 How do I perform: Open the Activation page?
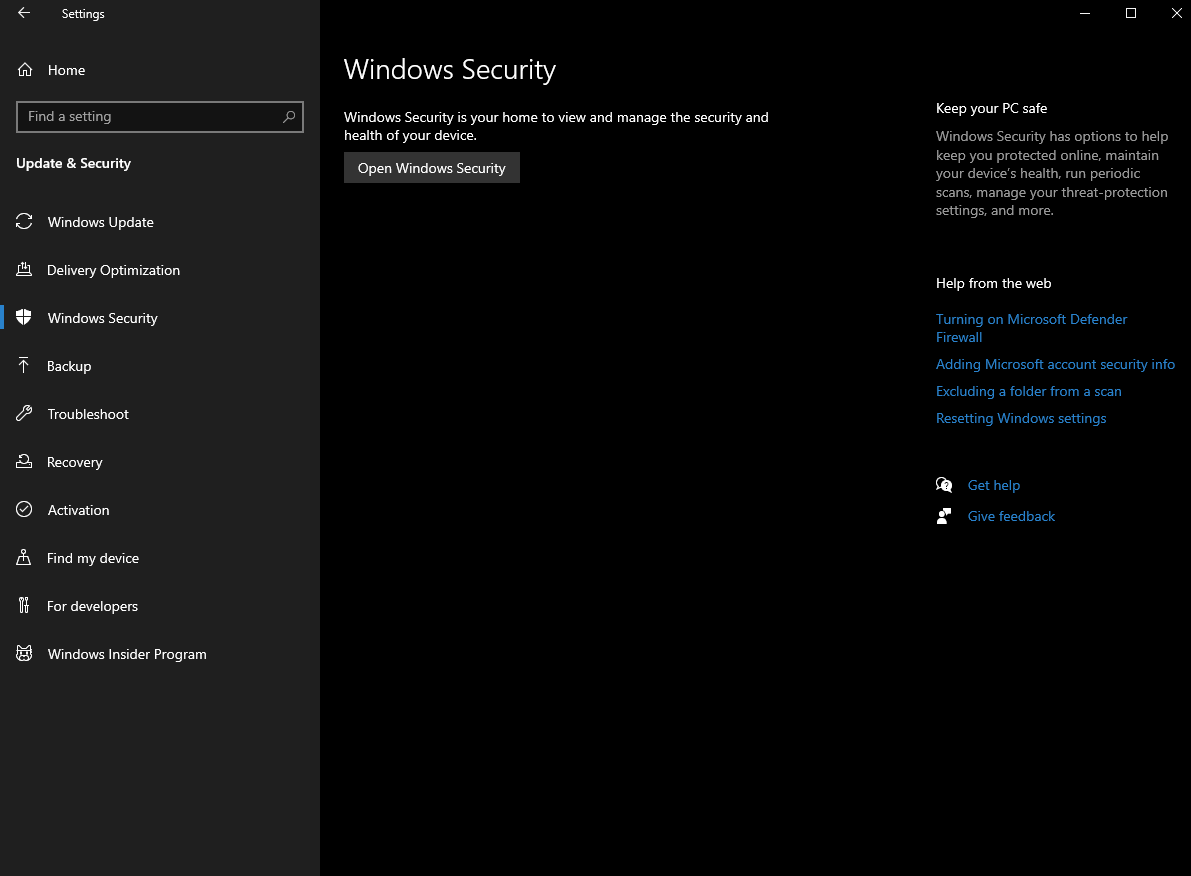coord(160,510)
